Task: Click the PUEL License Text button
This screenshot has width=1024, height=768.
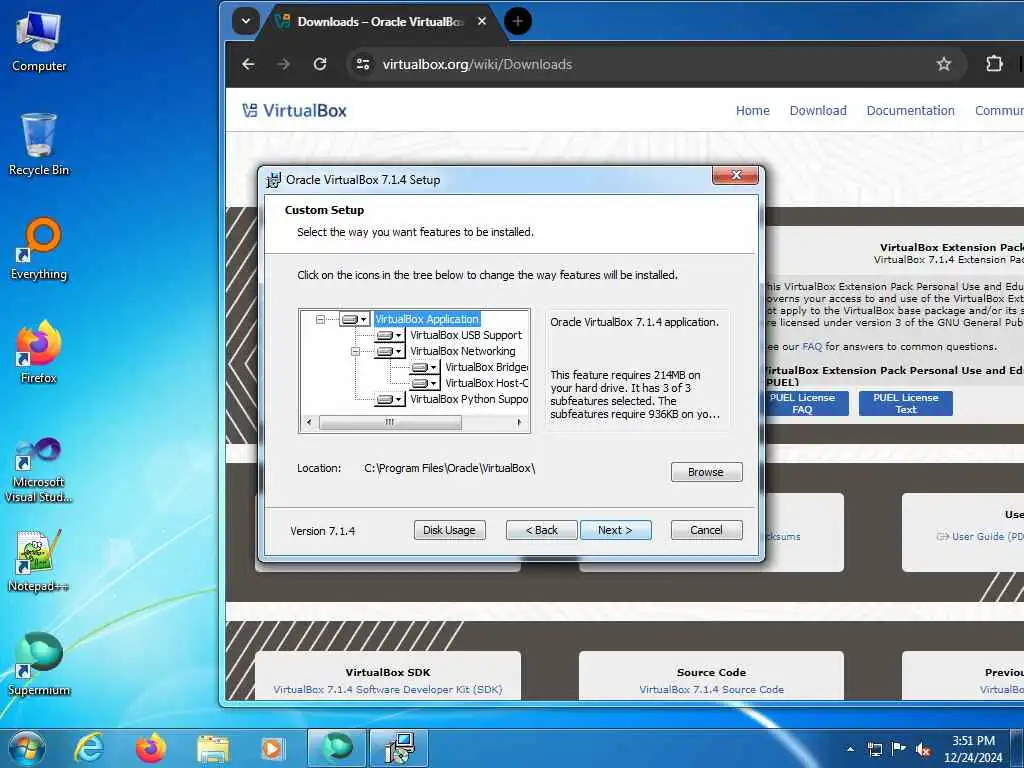Action: tap(906, 404)
